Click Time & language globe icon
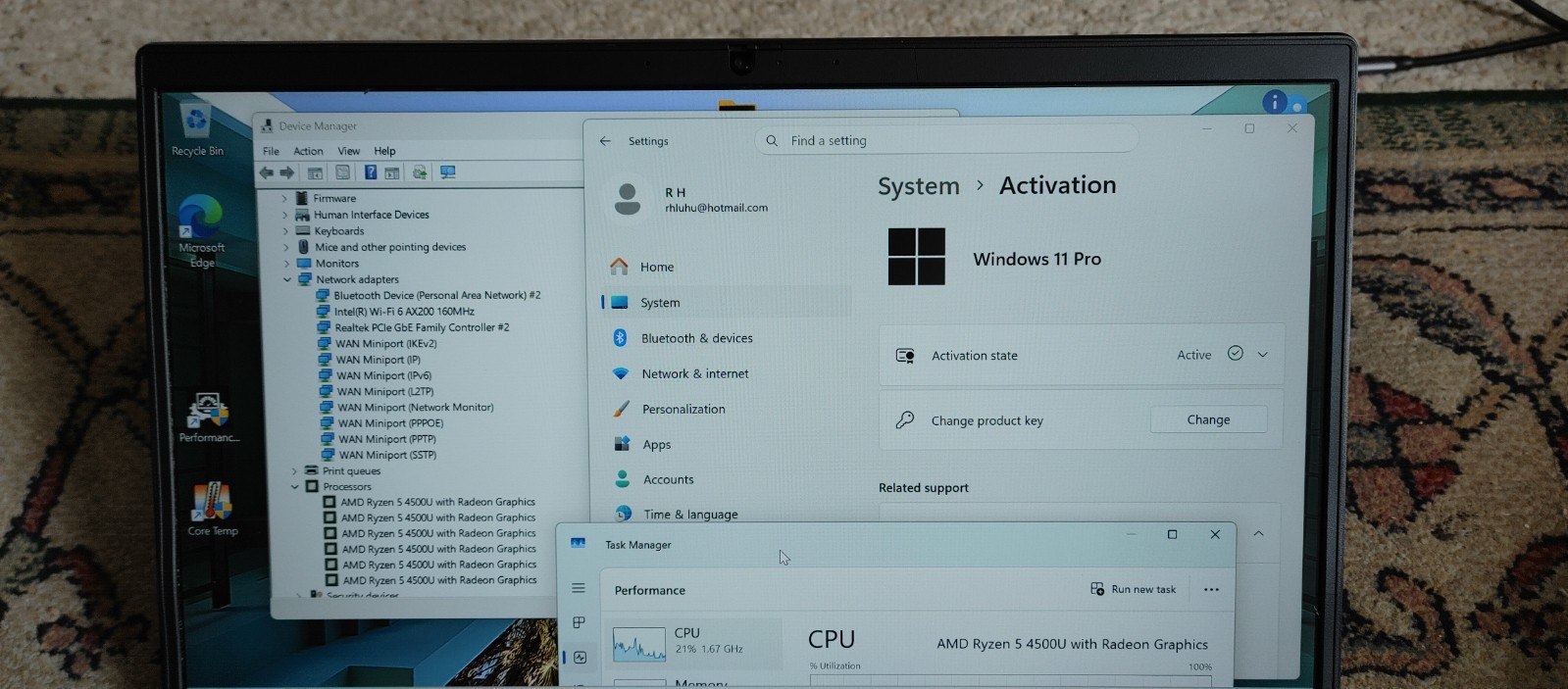This screenshot has height=689, width=1568. [x=623, y=514]
